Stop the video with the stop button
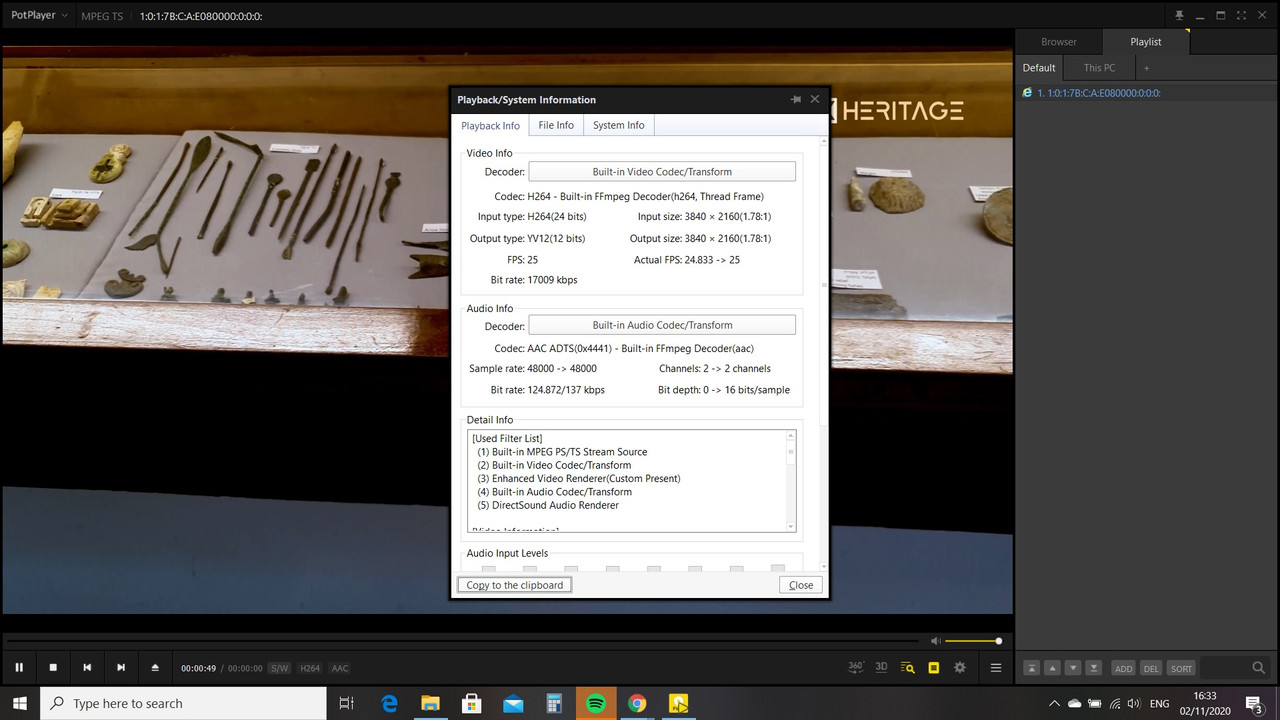 (x=53, y=668)
